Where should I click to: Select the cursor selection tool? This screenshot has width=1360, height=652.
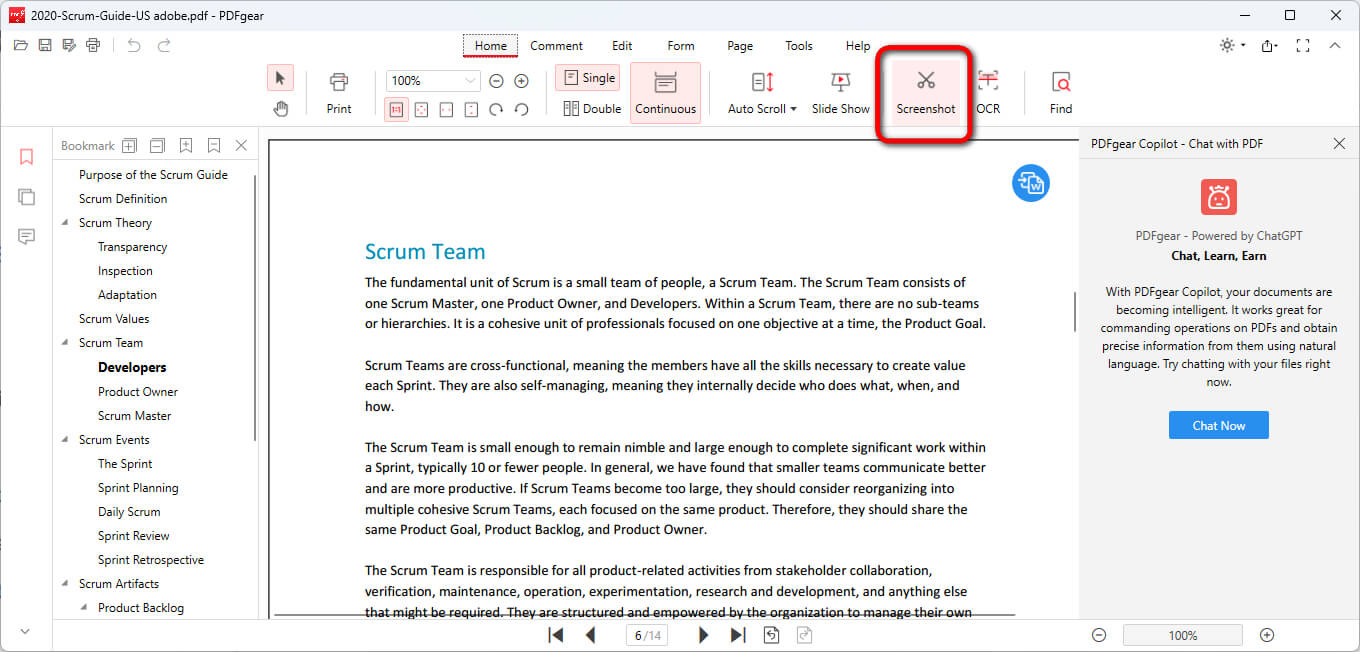(280, 77)
